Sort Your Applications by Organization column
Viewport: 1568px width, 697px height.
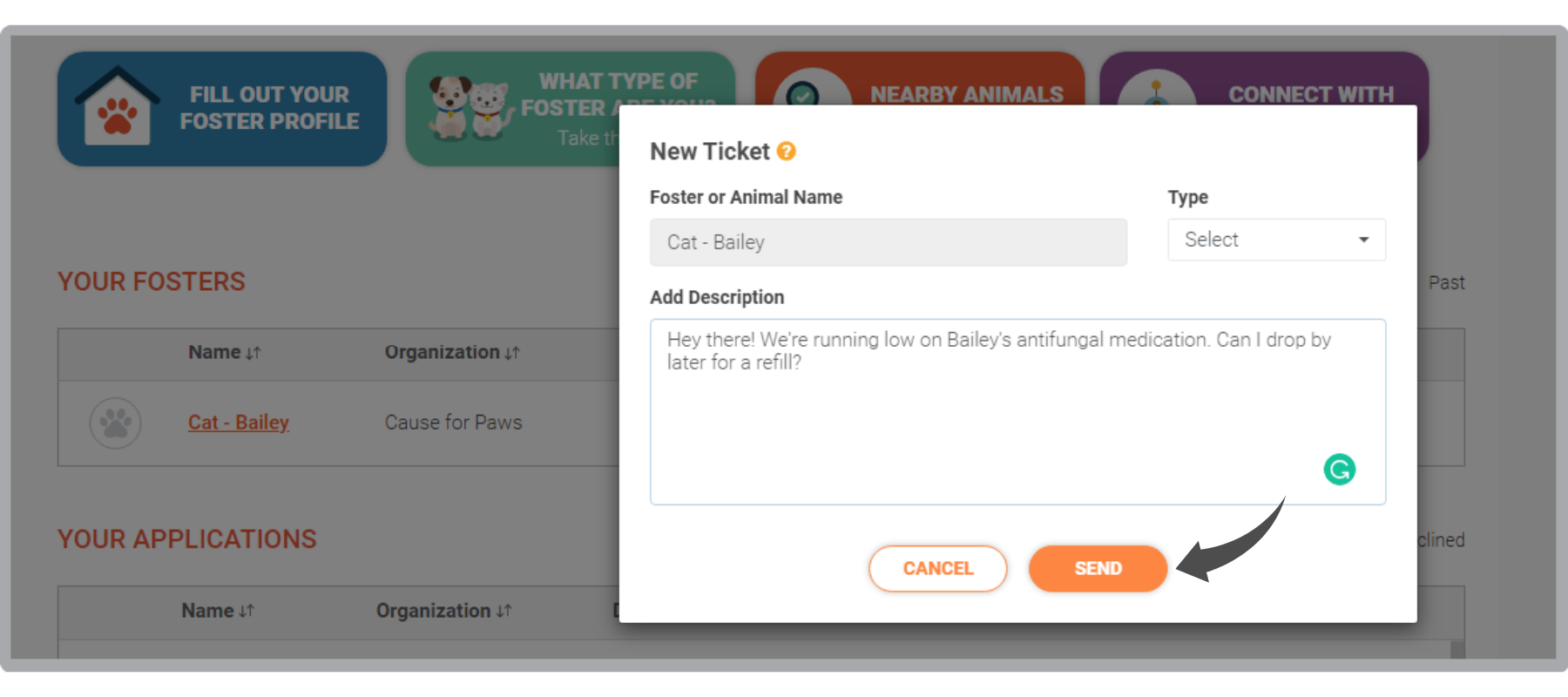tap(443, 611)
